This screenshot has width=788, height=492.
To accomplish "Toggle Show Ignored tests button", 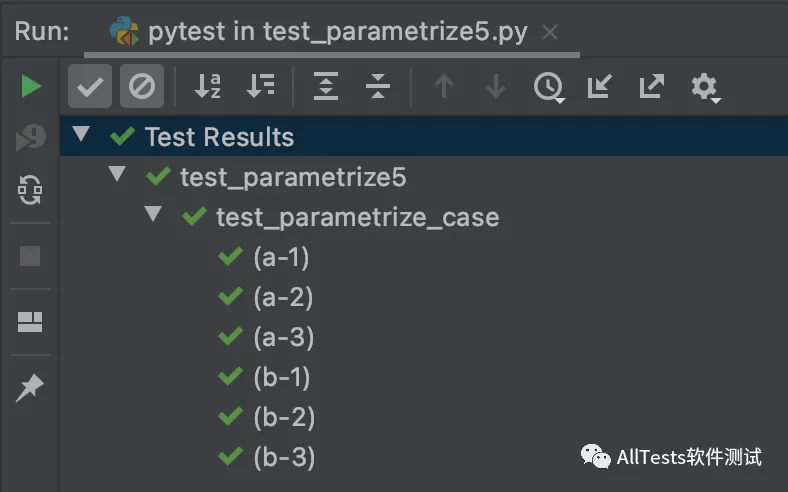I will (x=142, y=87).
